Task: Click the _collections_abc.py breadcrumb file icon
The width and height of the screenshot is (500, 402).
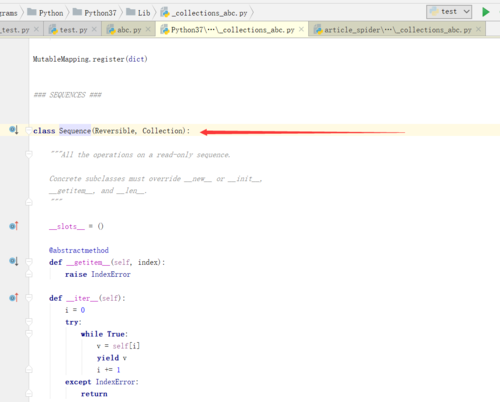Action: 165,13
